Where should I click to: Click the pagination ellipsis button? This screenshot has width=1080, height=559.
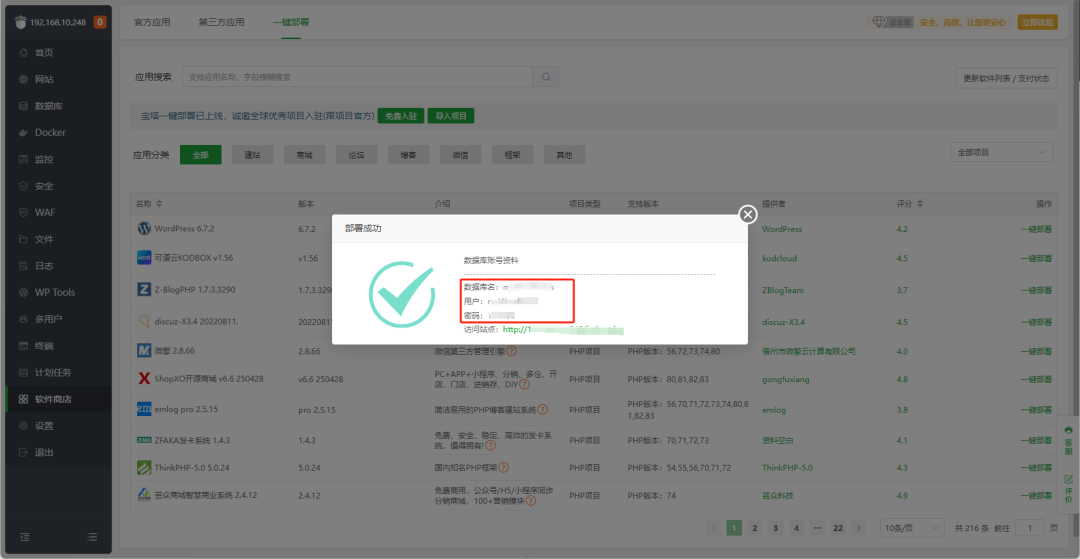pos(817,528)
